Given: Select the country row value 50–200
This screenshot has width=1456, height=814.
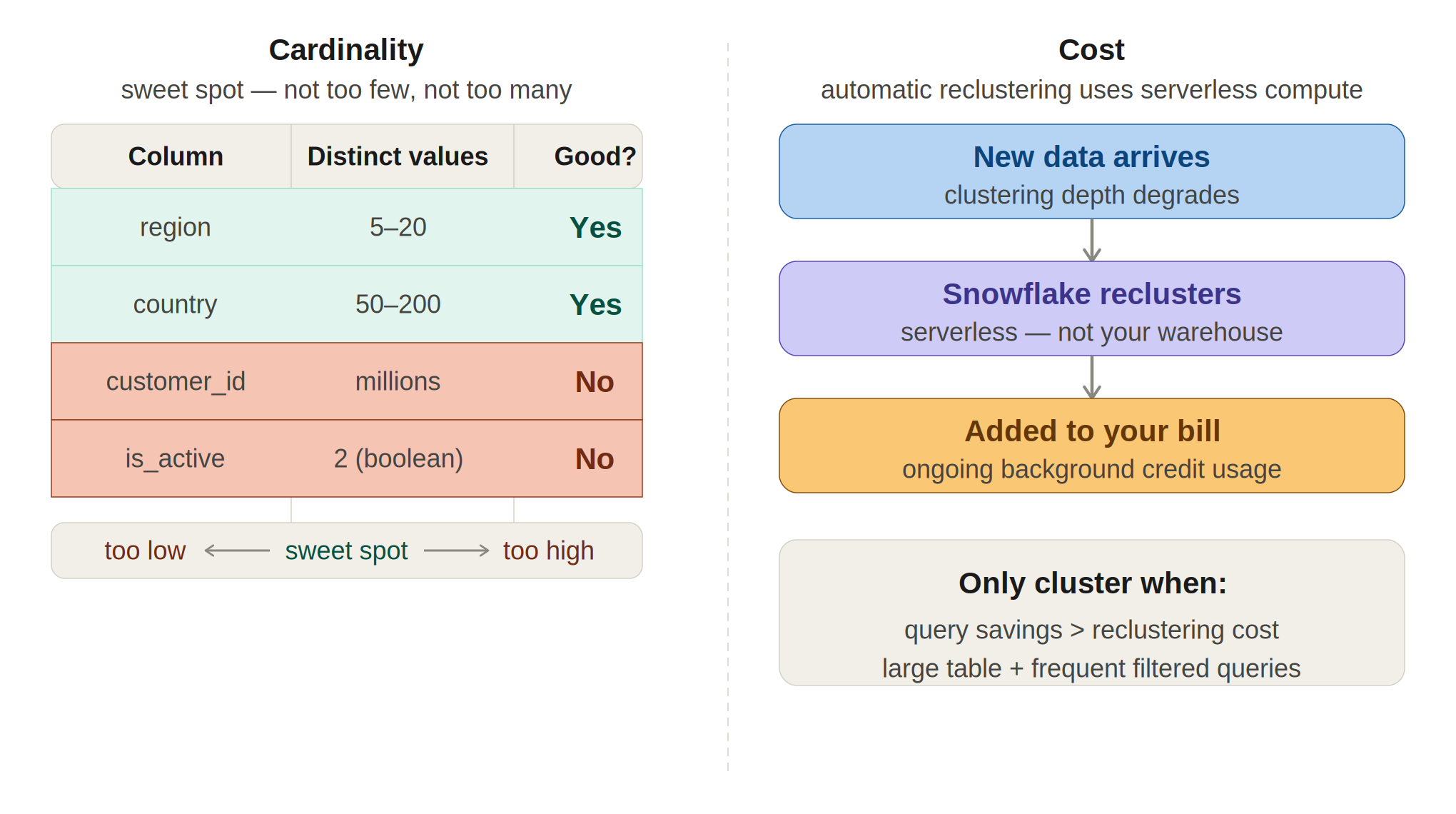Looking at the screenshot, I should 398,304.
